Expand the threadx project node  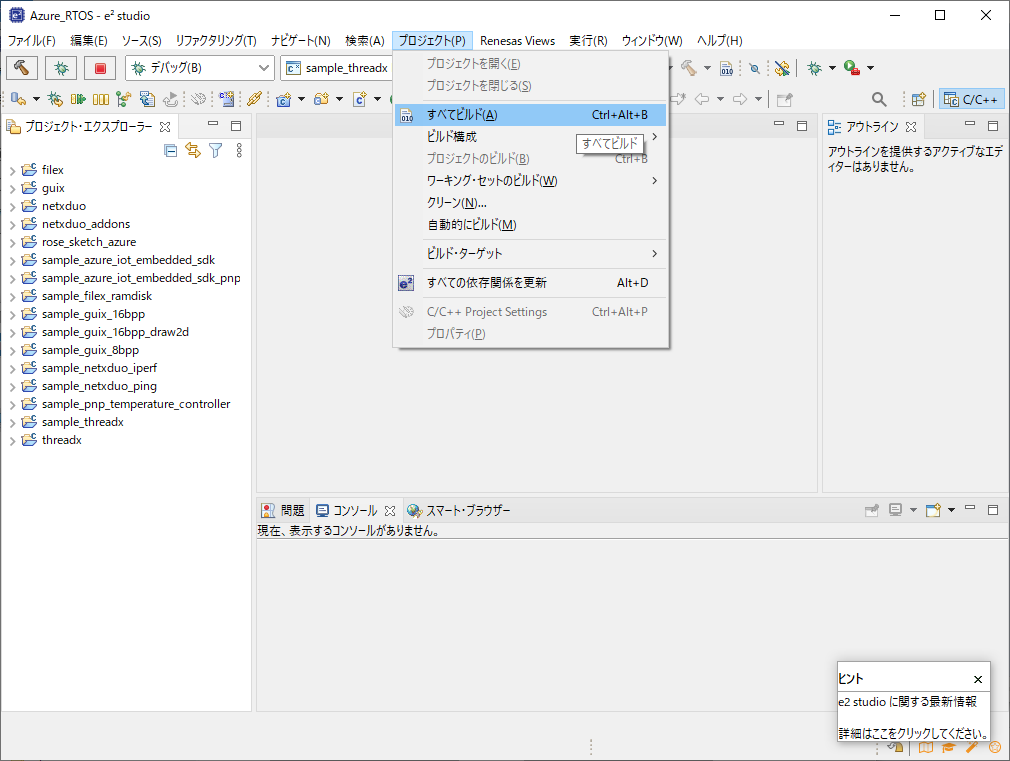tap(12, 441)
